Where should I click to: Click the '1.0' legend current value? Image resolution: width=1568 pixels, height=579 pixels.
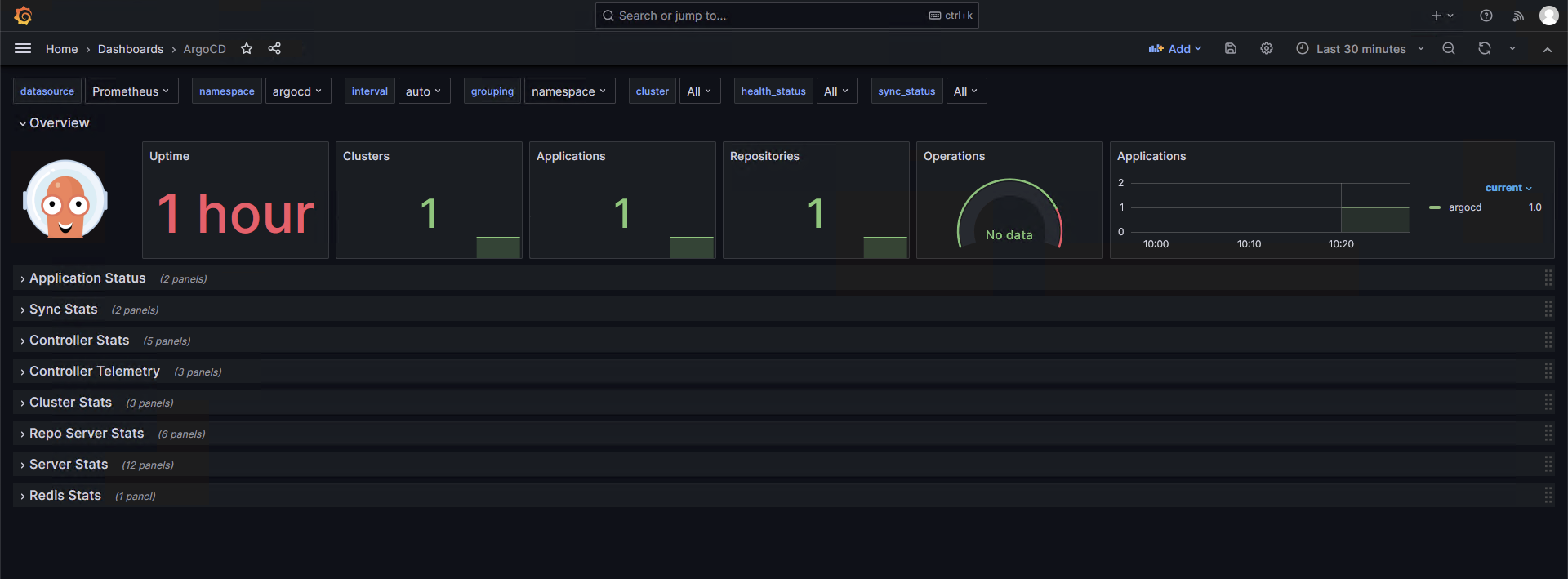click(x=1535, y=207)
